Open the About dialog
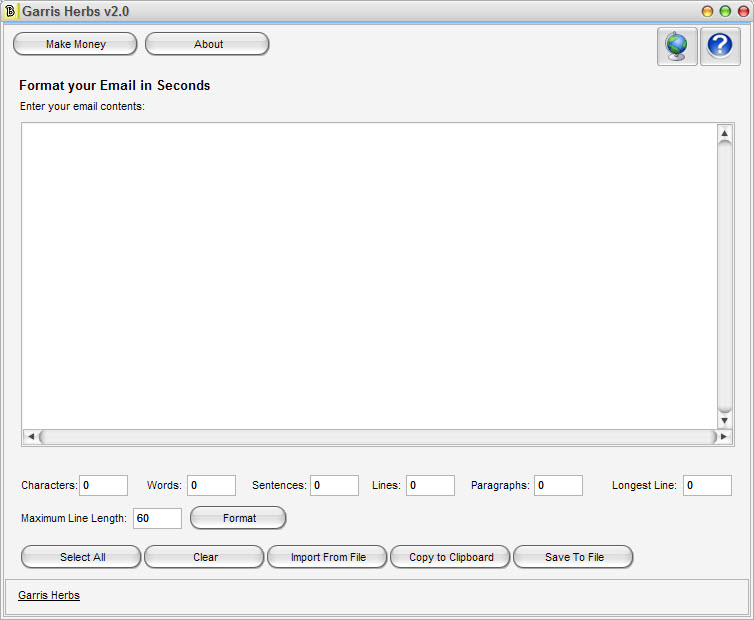Screen dimensions: 754x620 (x=207, y=44)
